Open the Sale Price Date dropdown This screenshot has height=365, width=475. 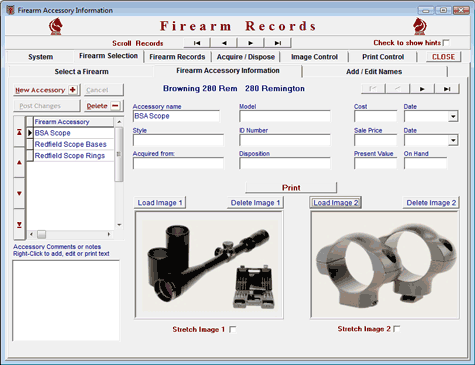pyautogui.click(x=453, y=140)
